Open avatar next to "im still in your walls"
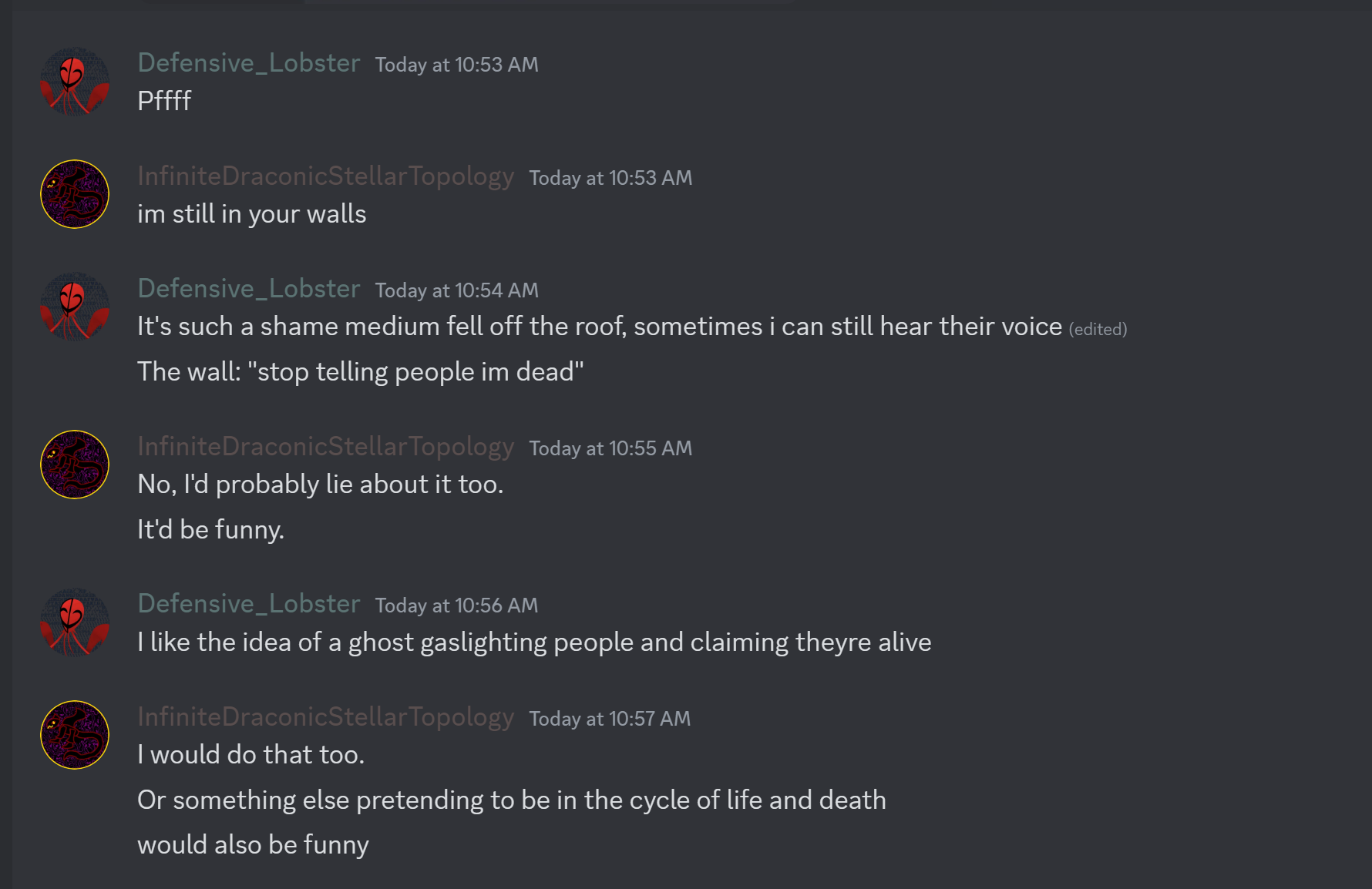This screenshot has width=1372, height=889. pyautogui.click(x=75, y=194)
